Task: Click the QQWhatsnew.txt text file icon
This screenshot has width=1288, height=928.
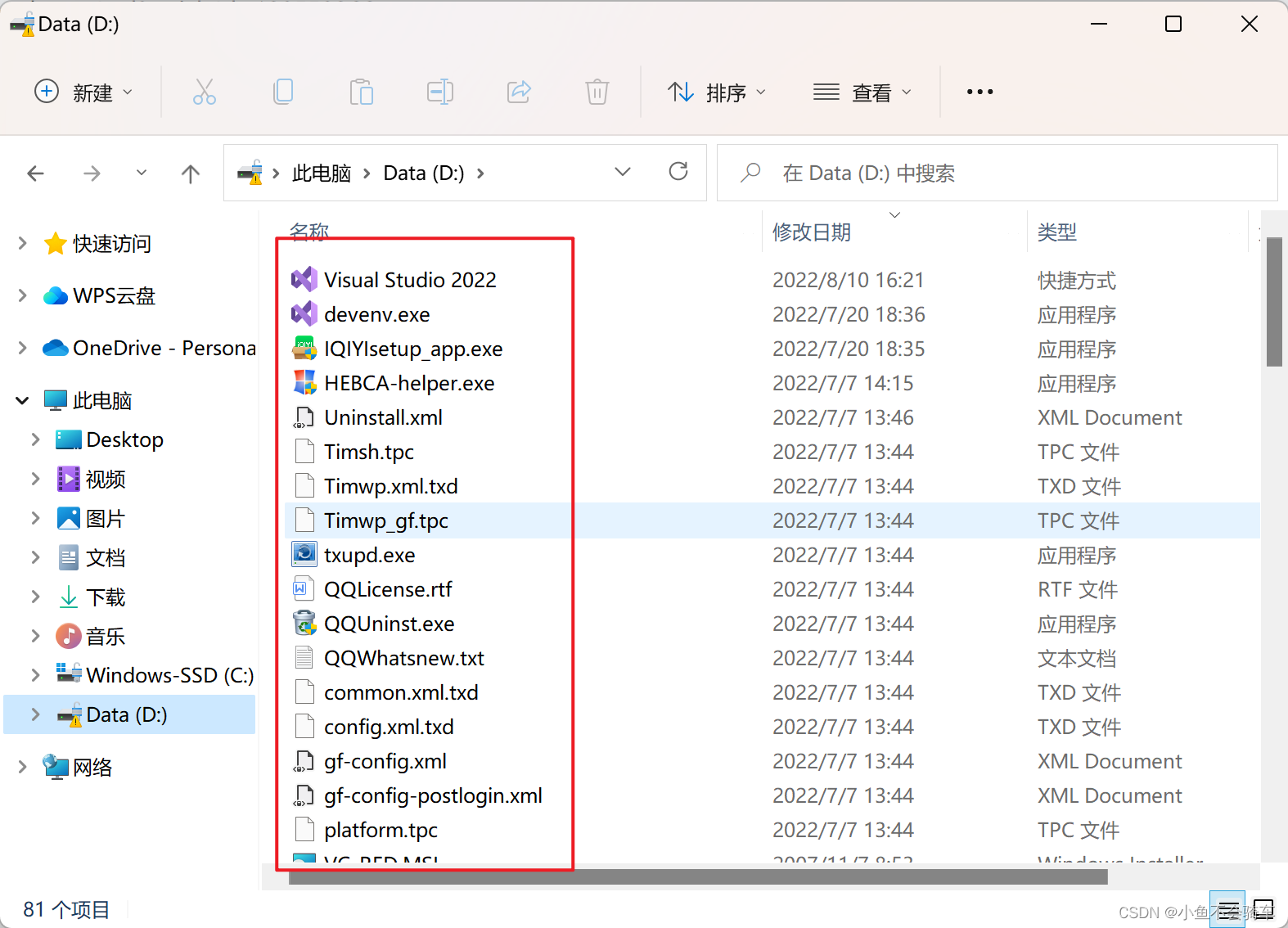Action: (304, 658)
